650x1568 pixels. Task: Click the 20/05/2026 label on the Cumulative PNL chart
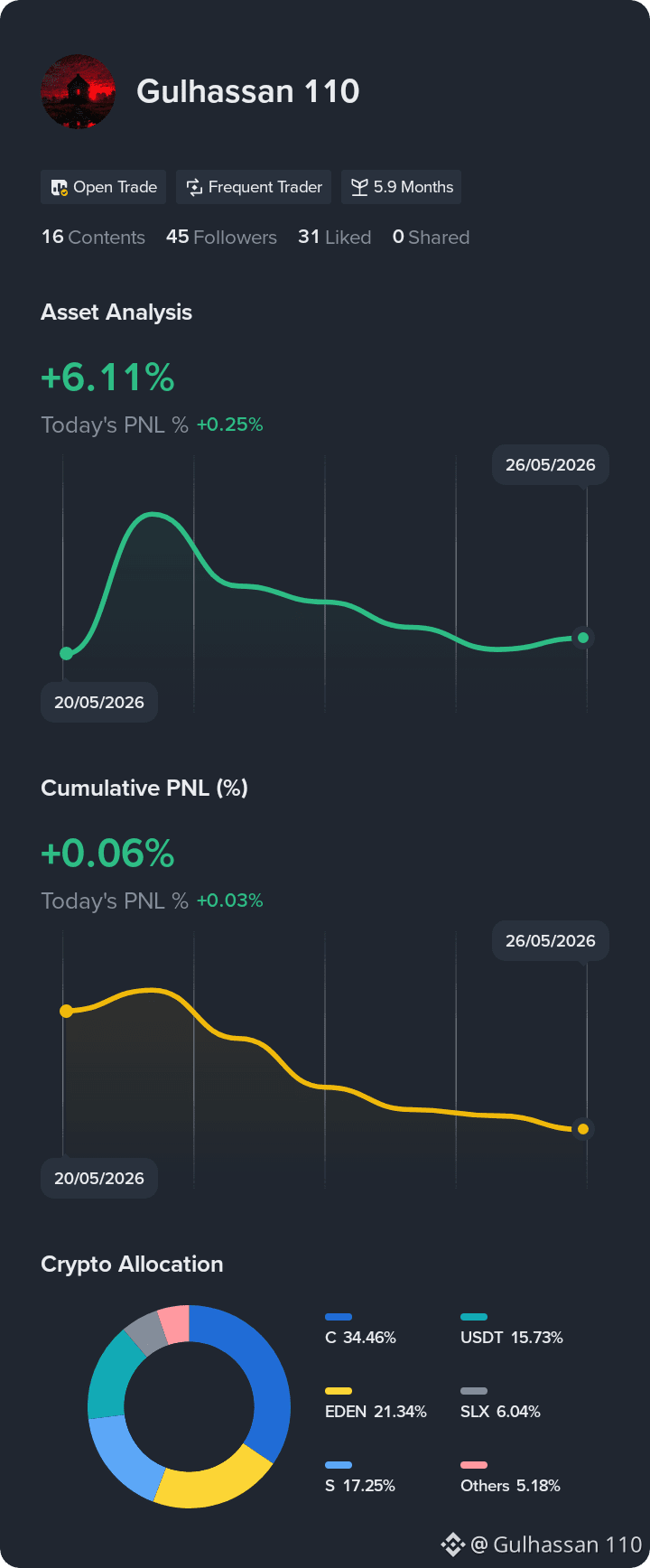pos(99,1178)
